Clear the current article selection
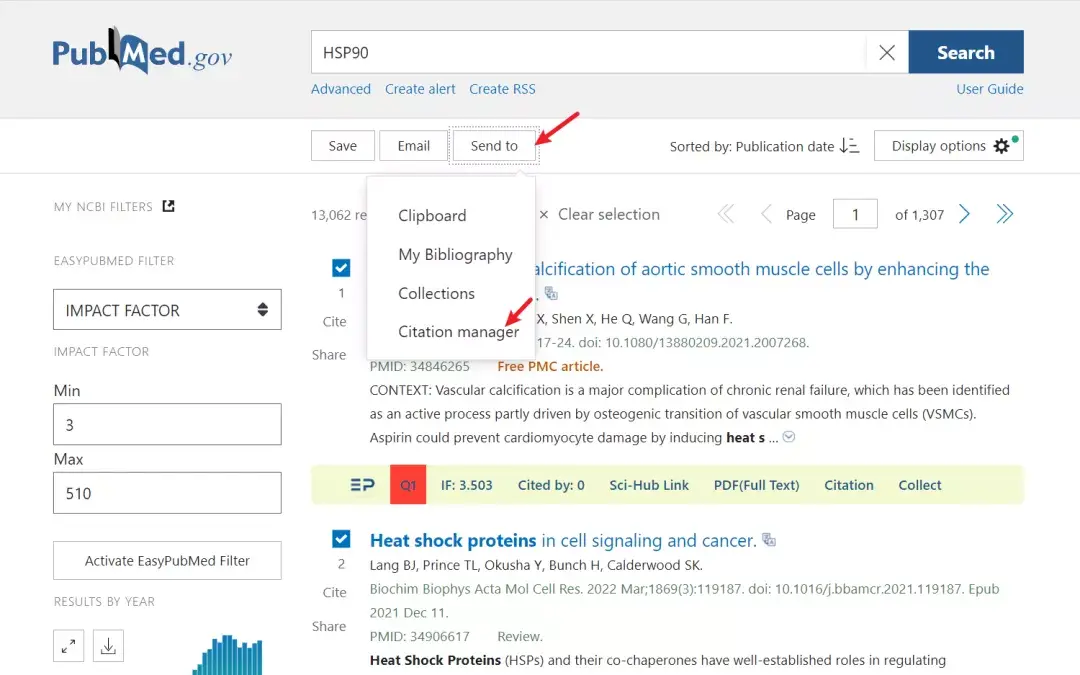Viewport: 1080px width, 675px height. [599, 214]
